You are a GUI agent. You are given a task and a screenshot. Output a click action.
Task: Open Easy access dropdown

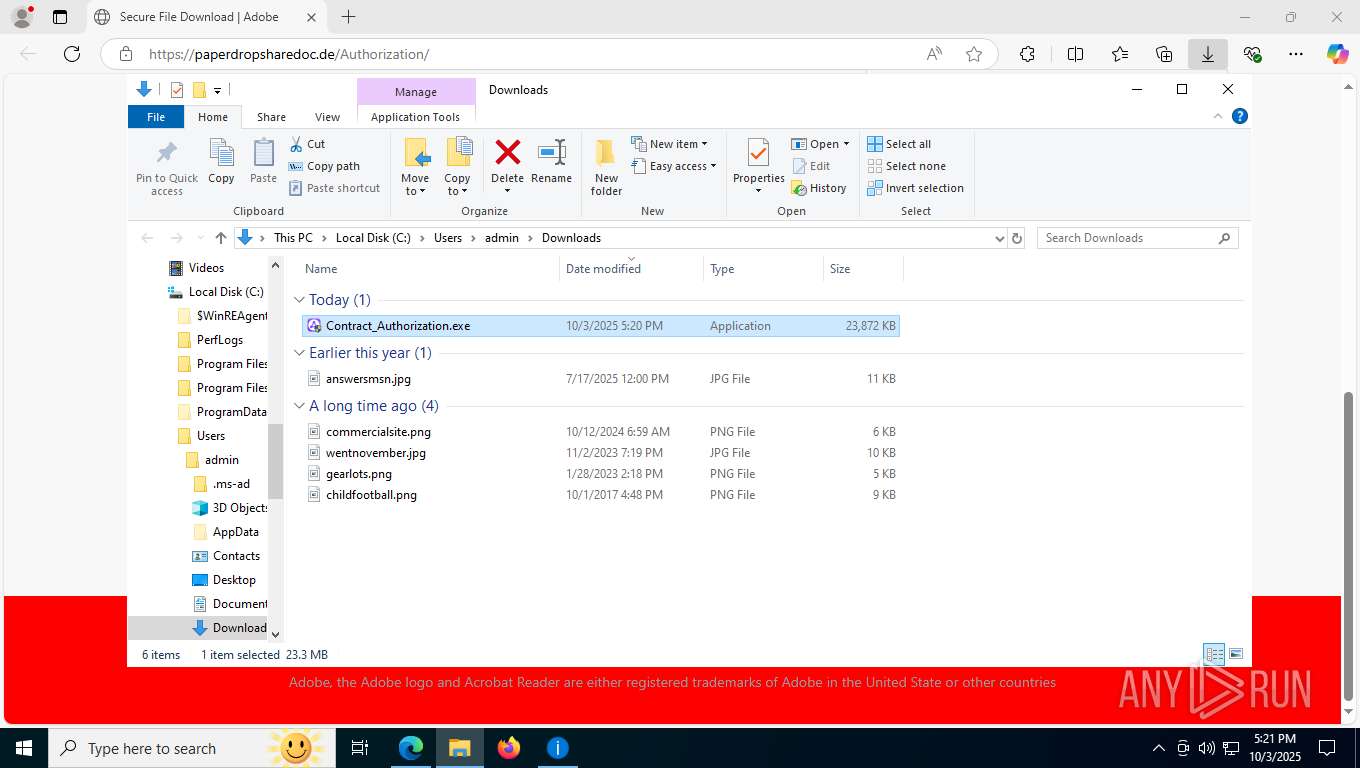tap(674, 166)
